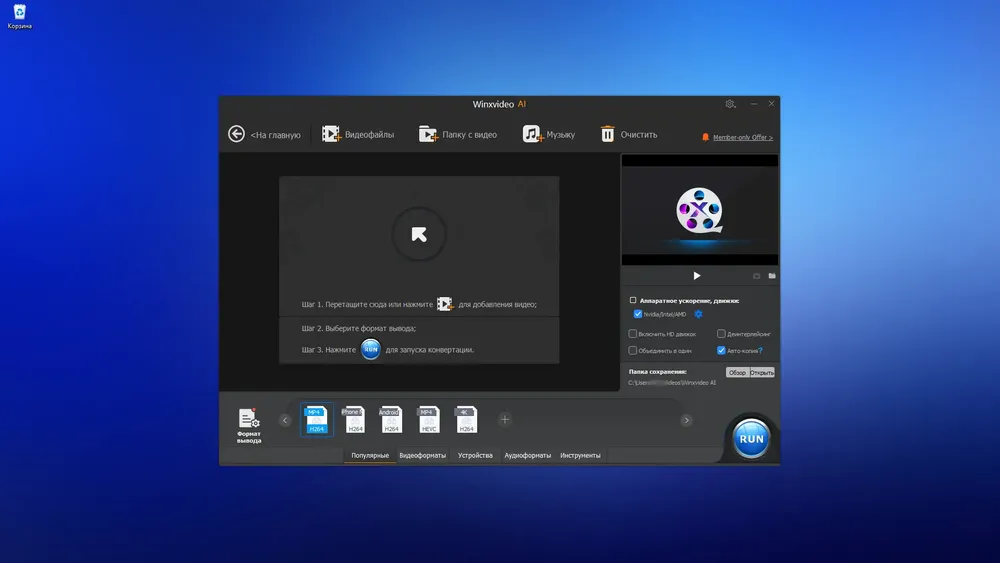Open the Аудиоформаты tab
The image size is (1000, 563).
[x=527, y=455]
